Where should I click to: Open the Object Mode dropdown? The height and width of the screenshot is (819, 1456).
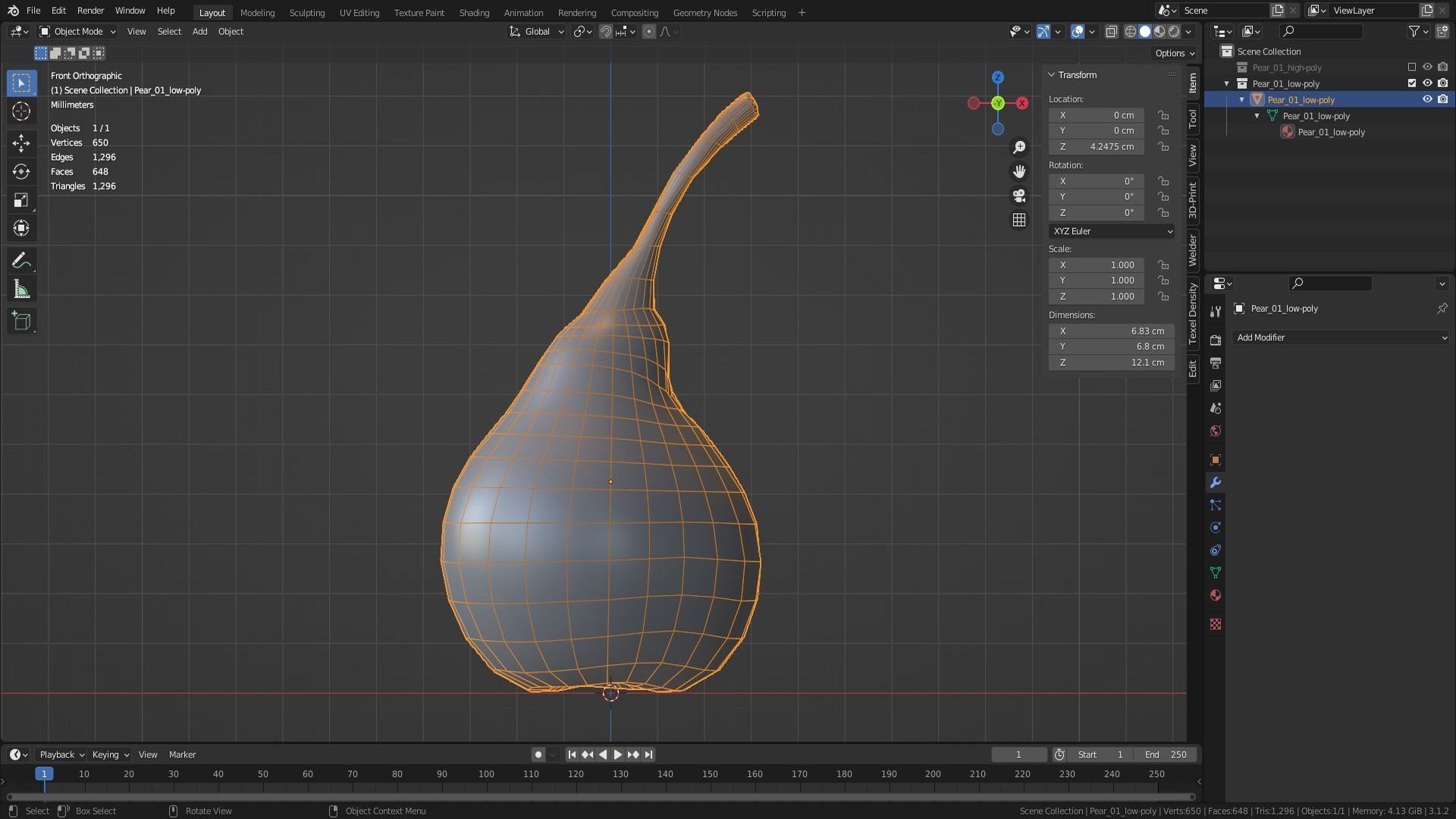coord(77,32)
